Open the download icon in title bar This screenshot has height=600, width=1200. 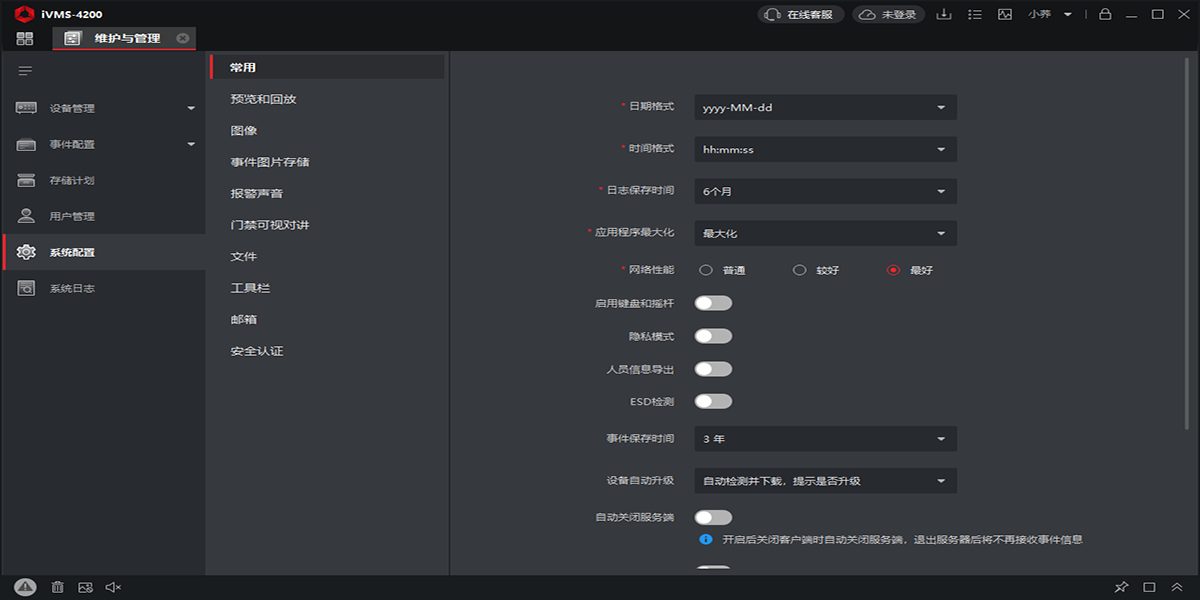pos(943,14)
